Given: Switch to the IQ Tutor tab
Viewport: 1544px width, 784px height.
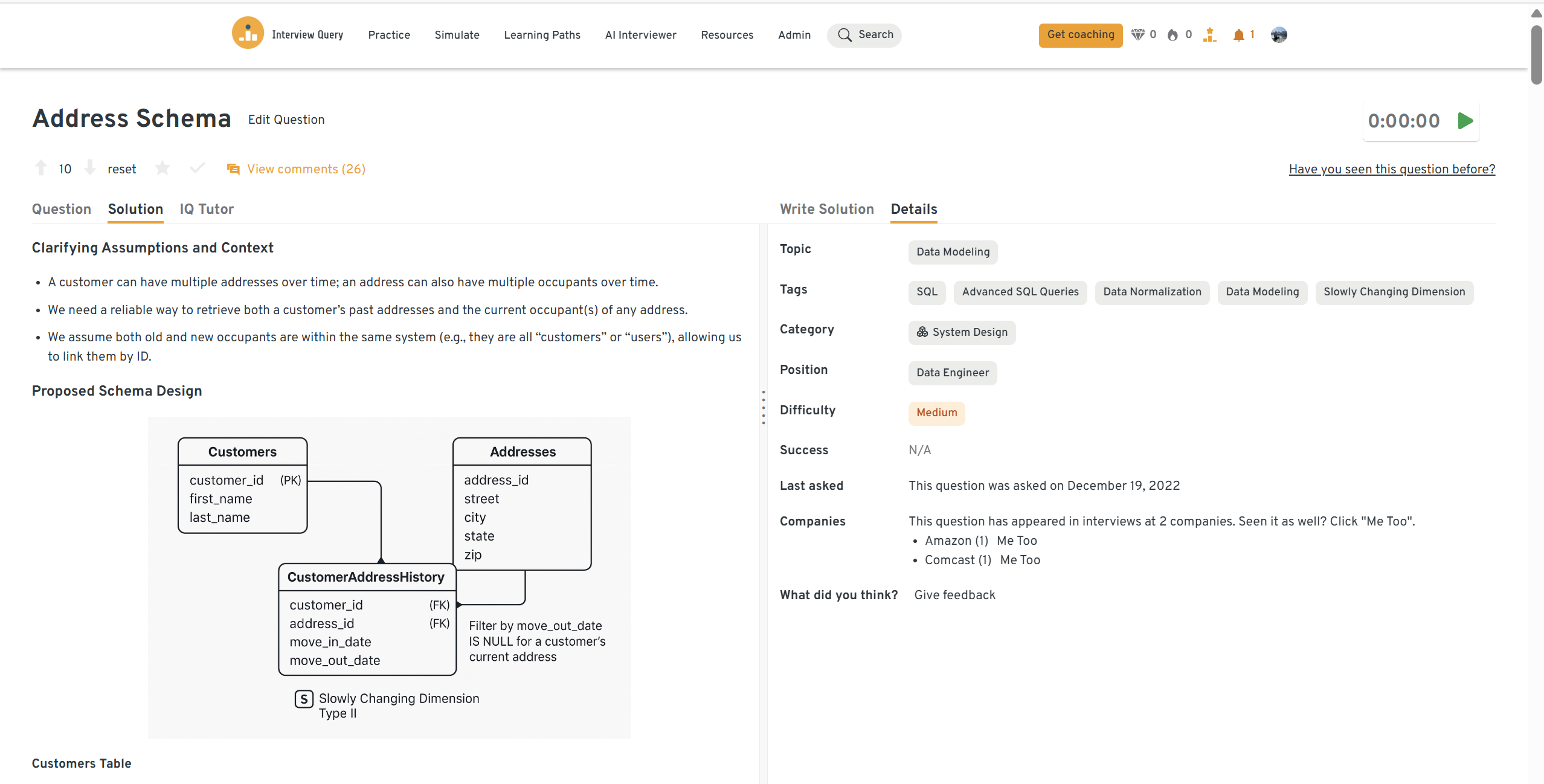Looking at the screenshot, I should point(207,209).
